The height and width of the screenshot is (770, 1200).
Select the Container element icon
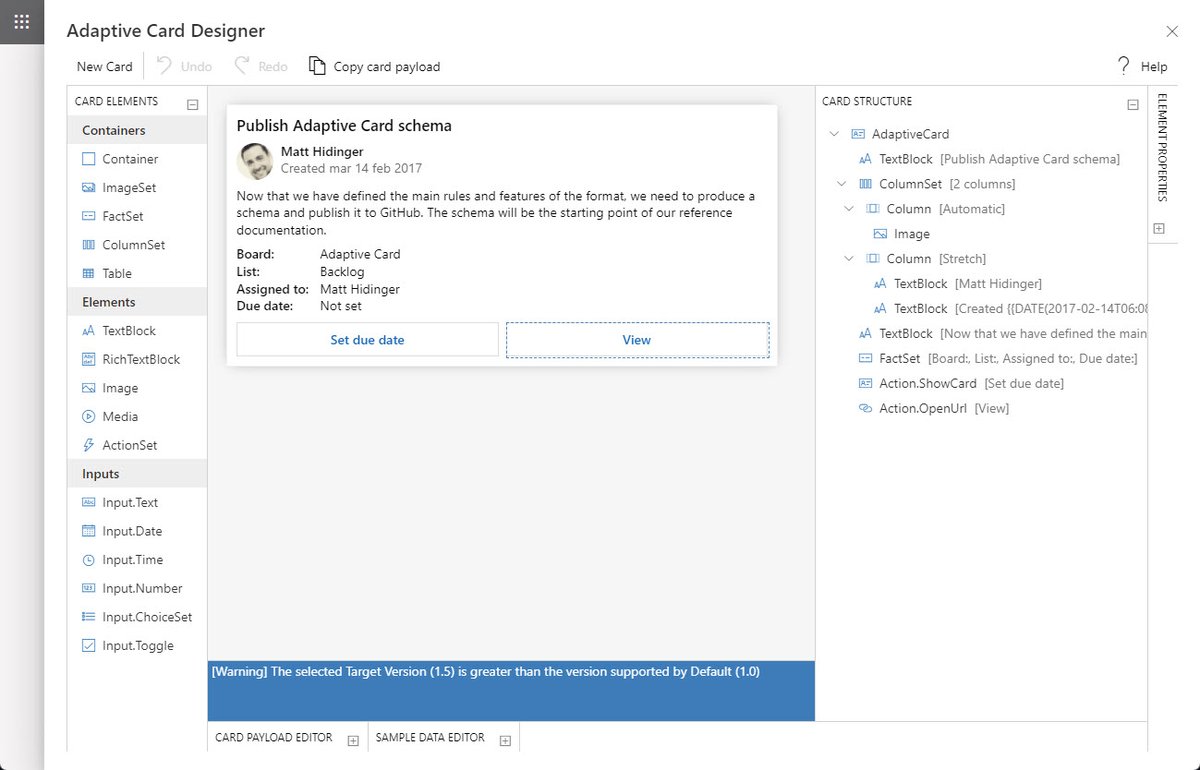(x=88, y=159)
